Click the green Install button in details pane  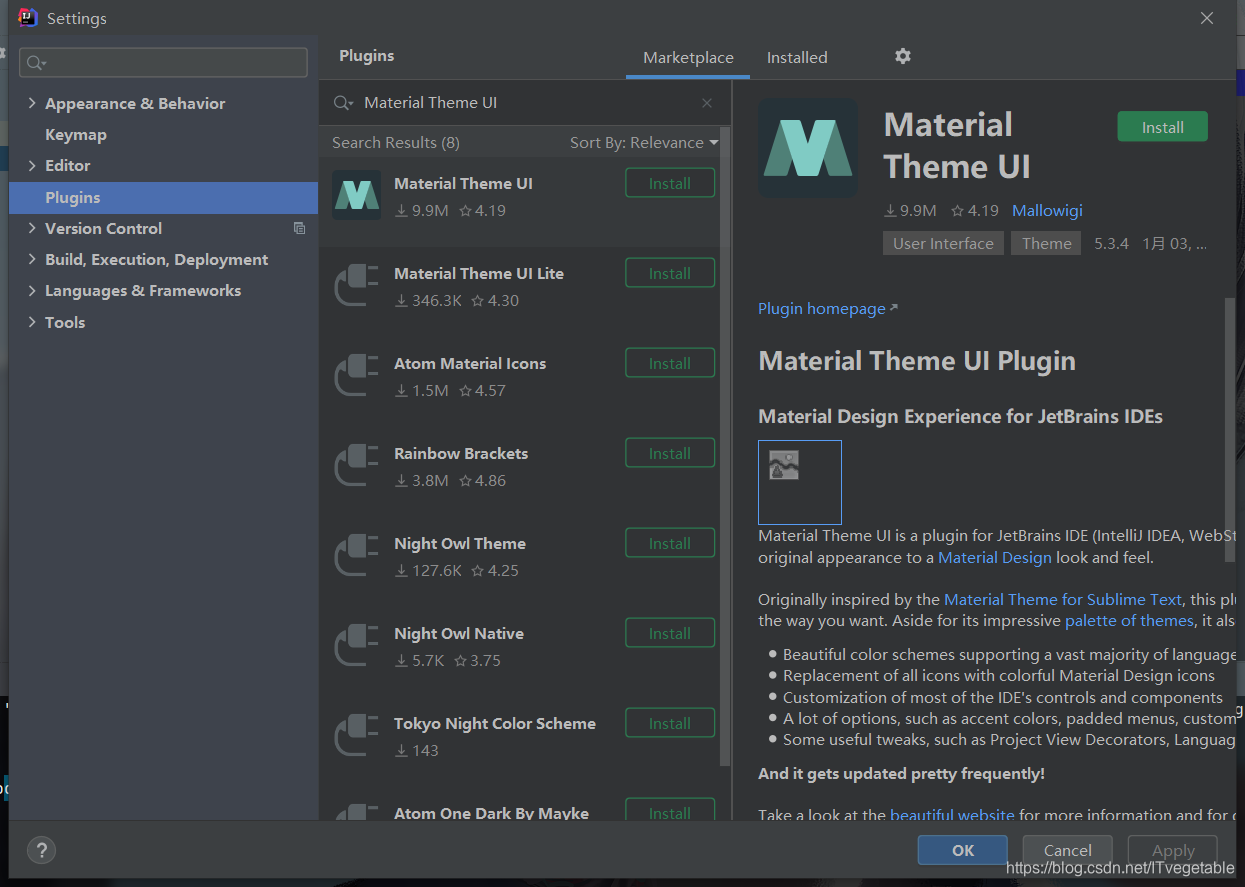click(x=1162, y=127)
